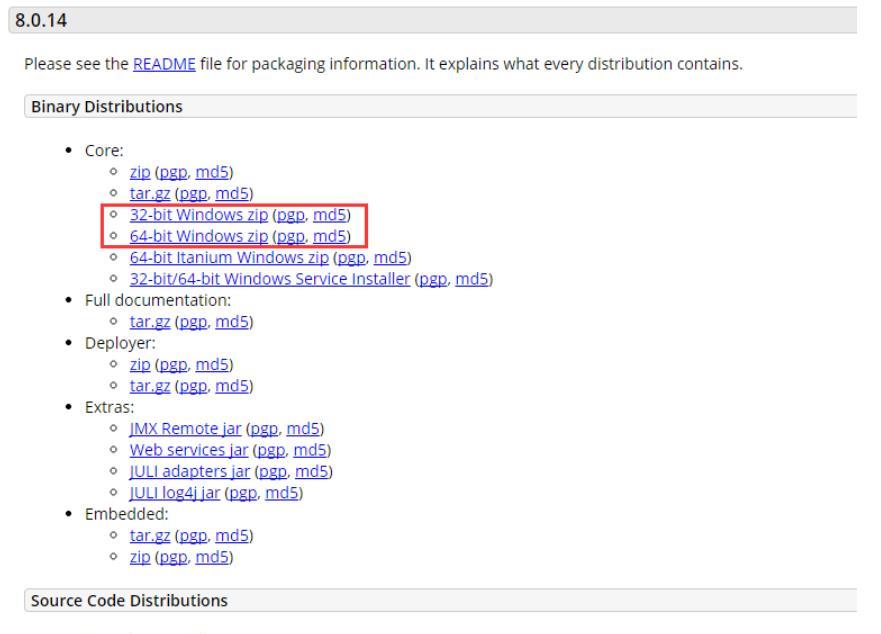Open pgp signature for 64-bit Windows zip
The width and height of the screenshot is (881, 634).
[291, 236]
